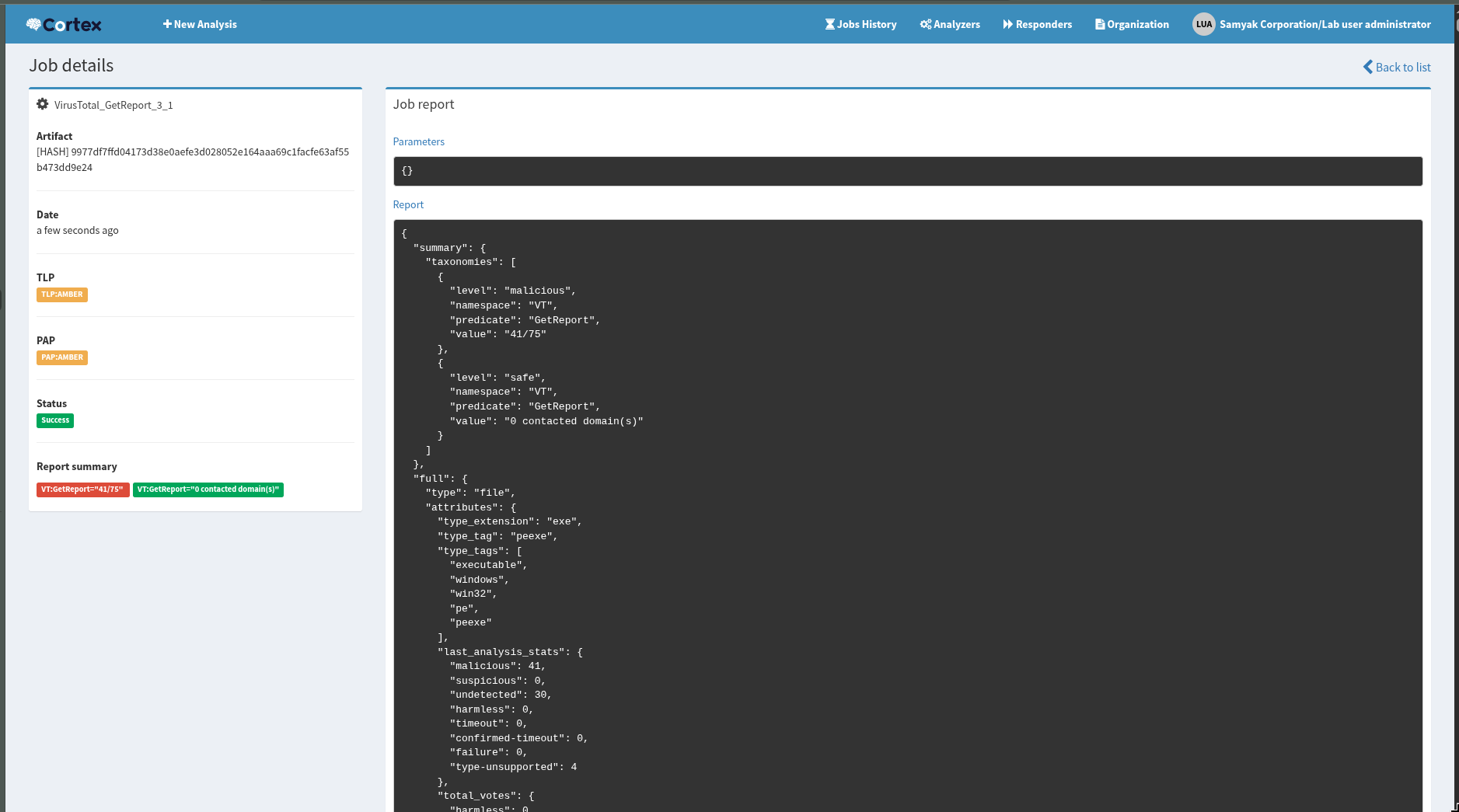Click the Job report panel heading
Viewport: 1459px width, 812px height.
pyautogui.click(x=424, y=104)
